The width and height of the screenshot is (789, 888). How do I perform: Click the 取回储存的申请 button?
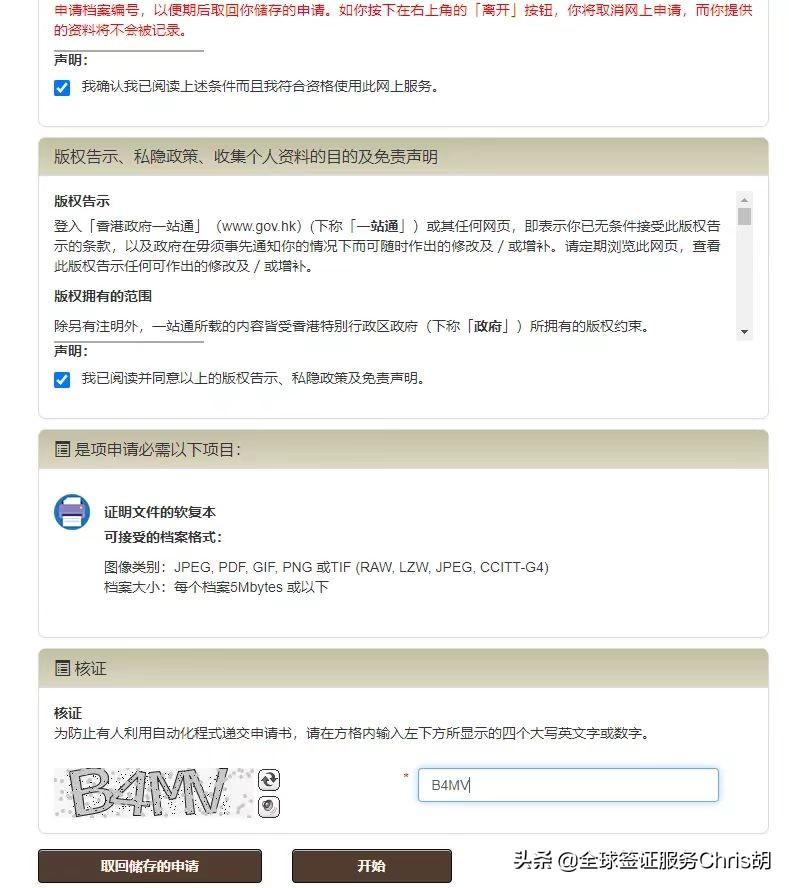point(150,866)
